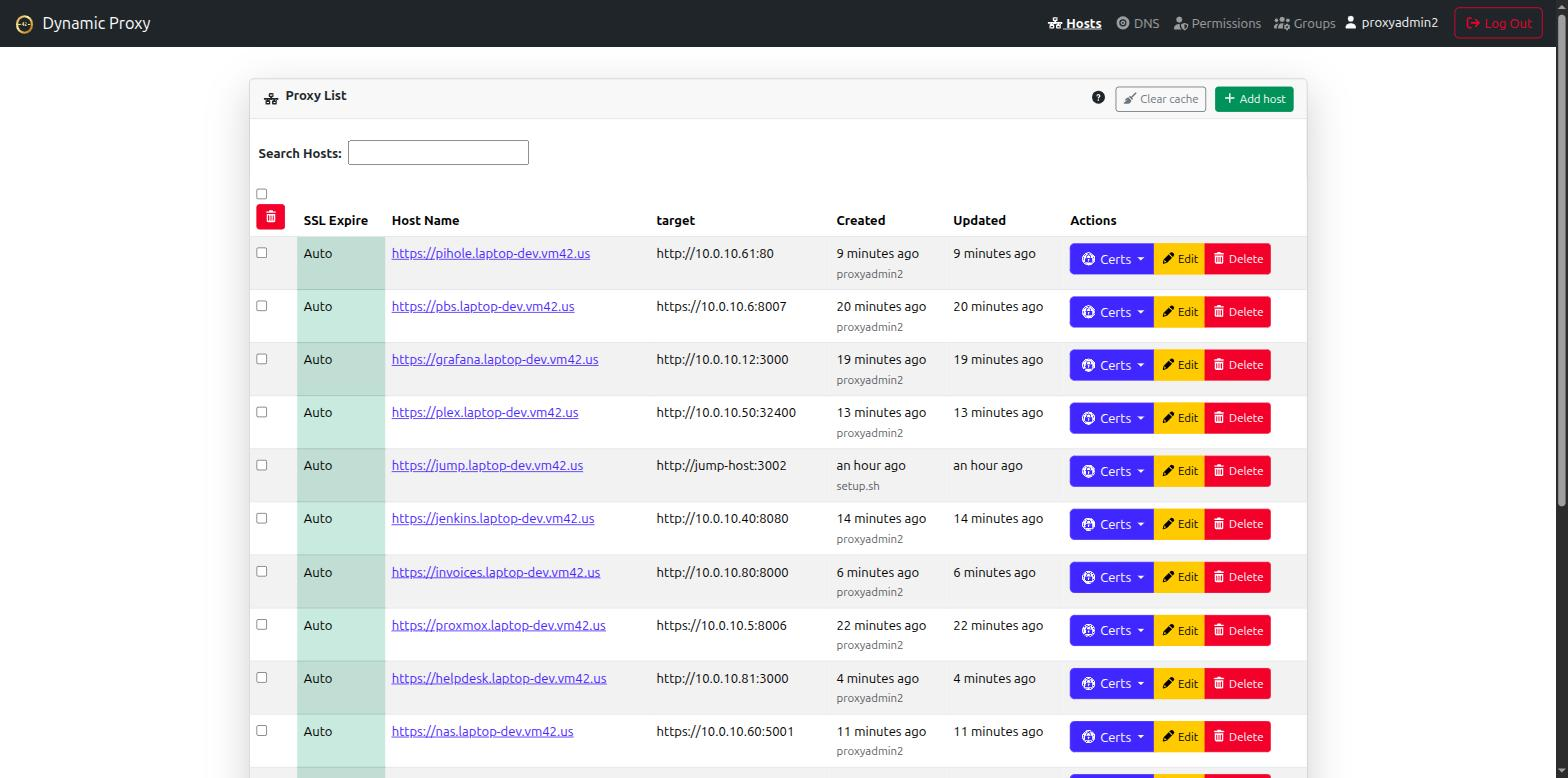Screen dimensions: 1568x778
Task: Click the Clear cache button
Action: coord(1160,99)
